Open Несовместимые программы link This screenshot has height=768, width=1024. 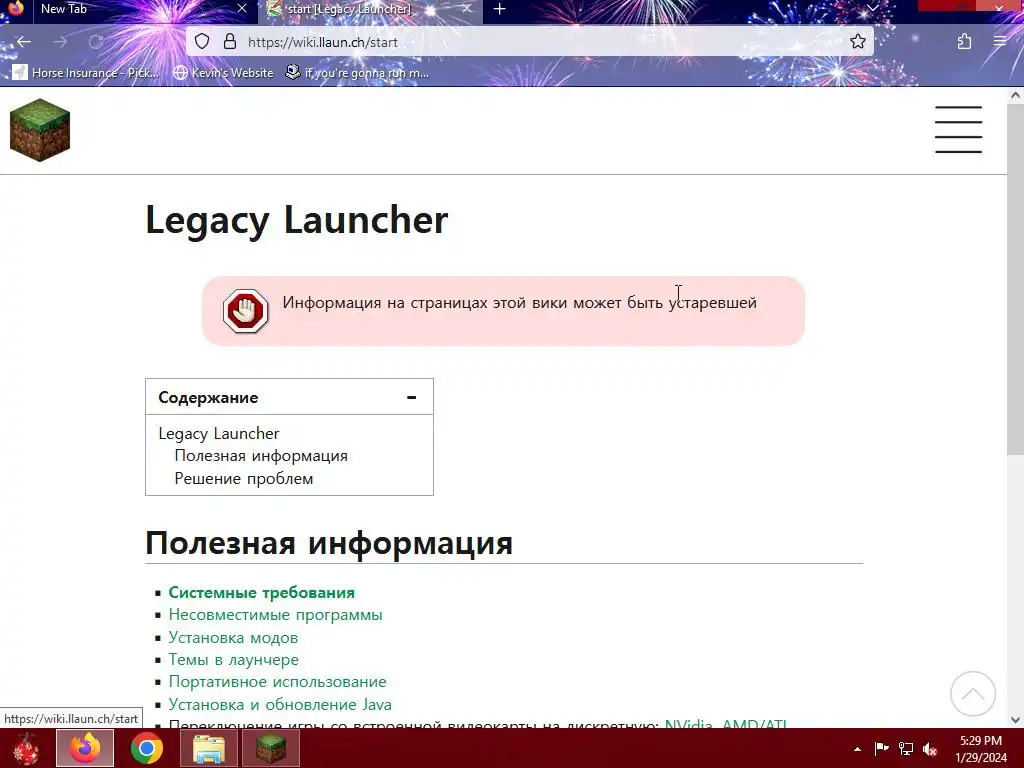pyautogui.click(x=275, y=615)
